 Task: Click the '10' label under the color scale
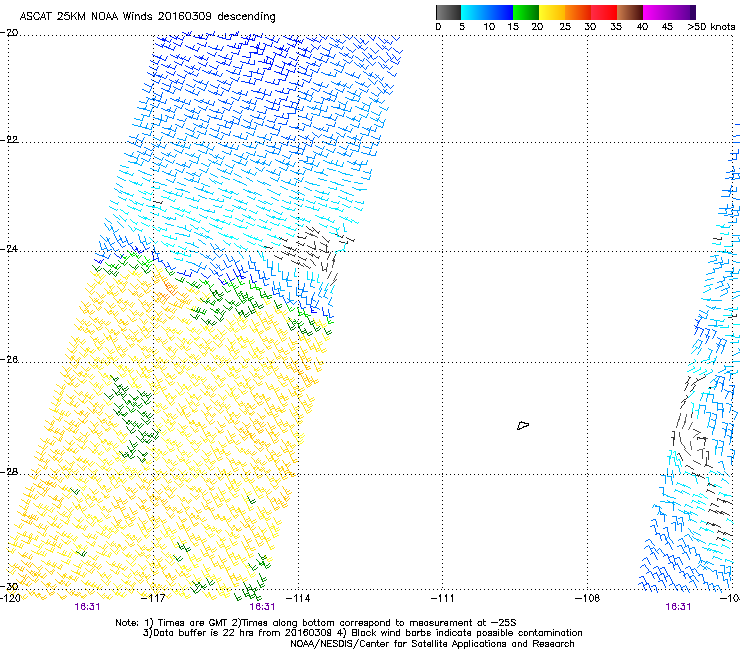489,27
